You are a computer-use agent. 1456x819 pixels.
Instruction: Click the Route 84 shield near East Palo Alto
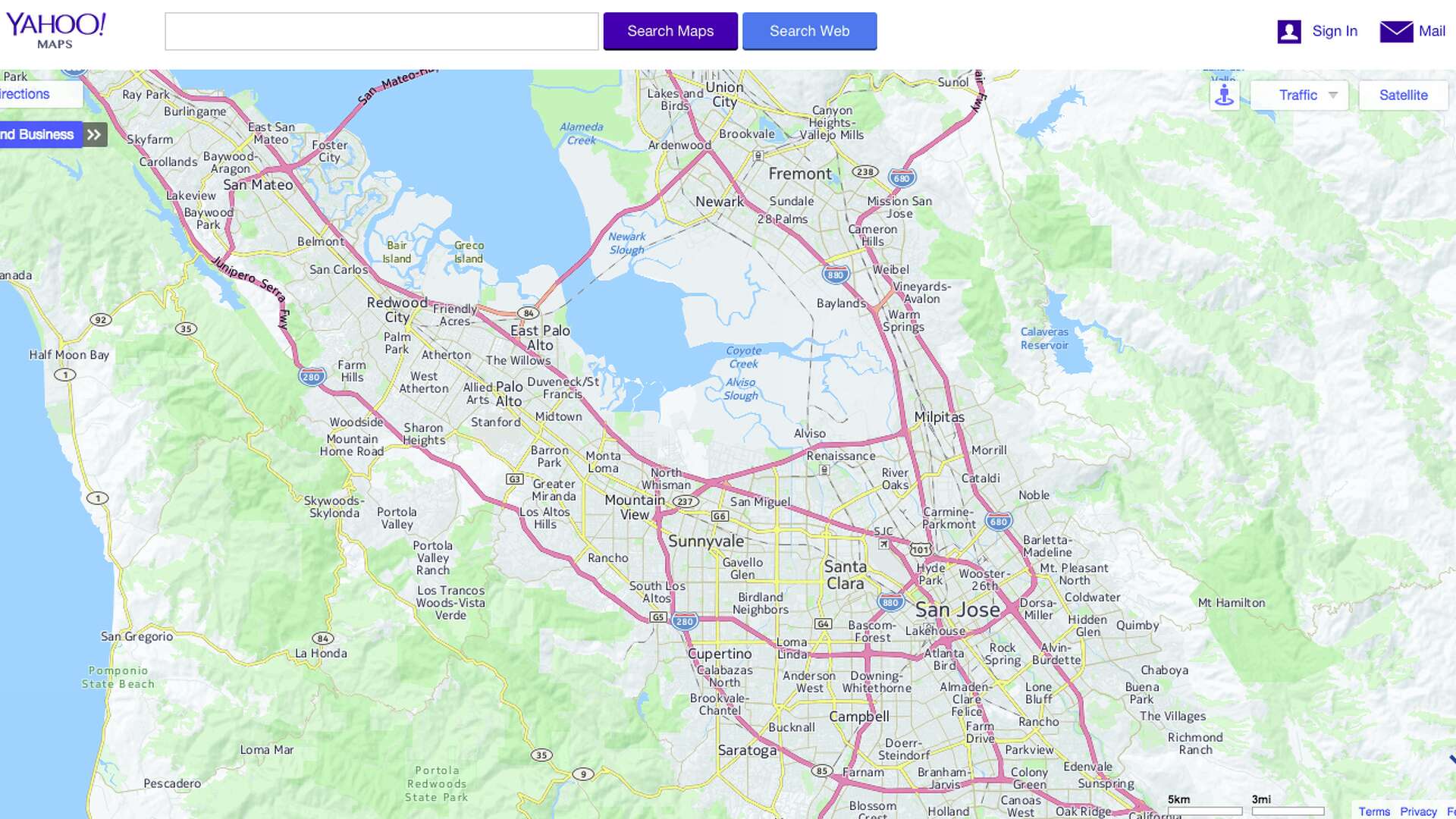tap(528, 313)
